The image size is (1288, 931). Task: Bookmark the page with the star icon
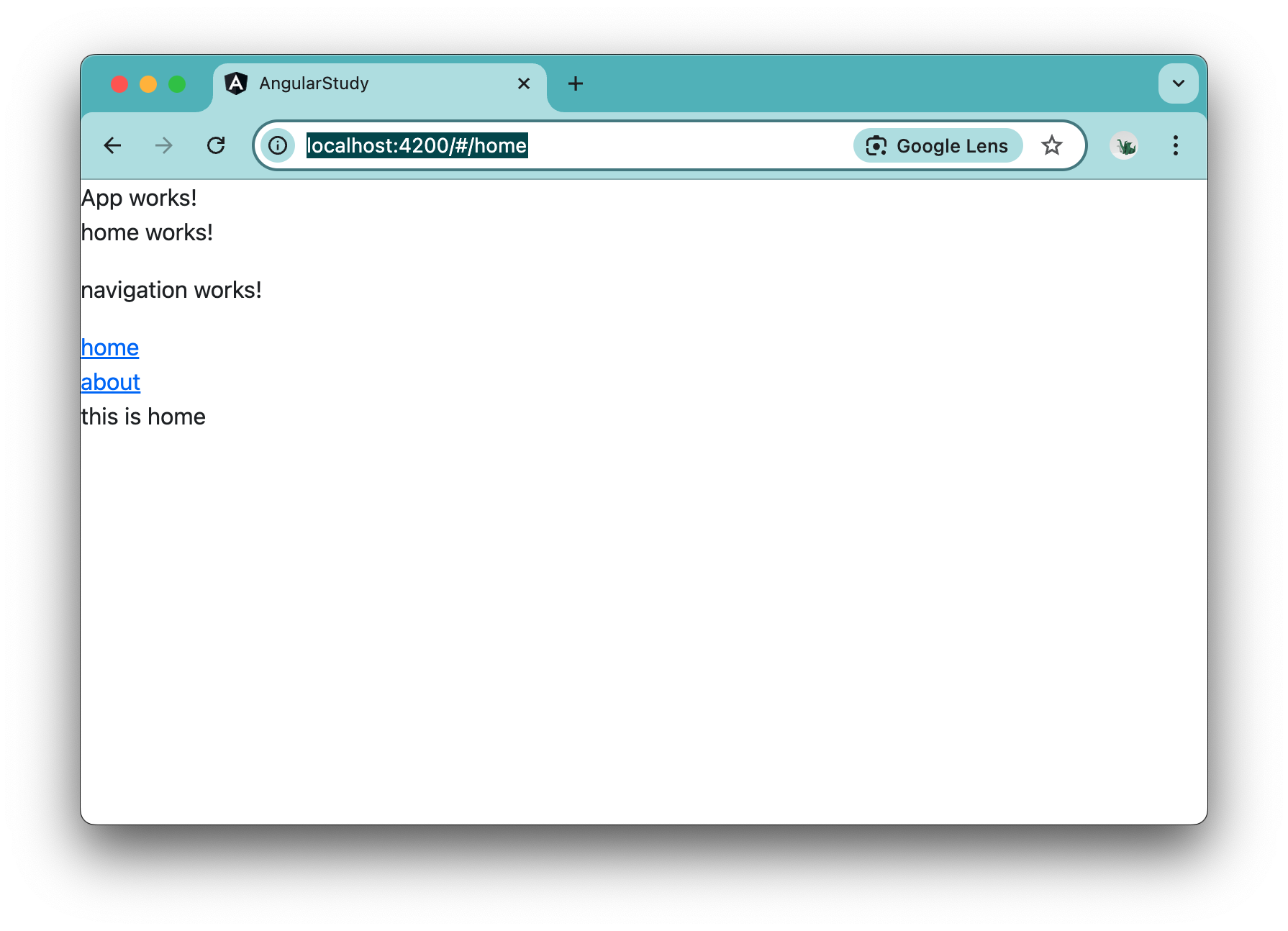1052,145
